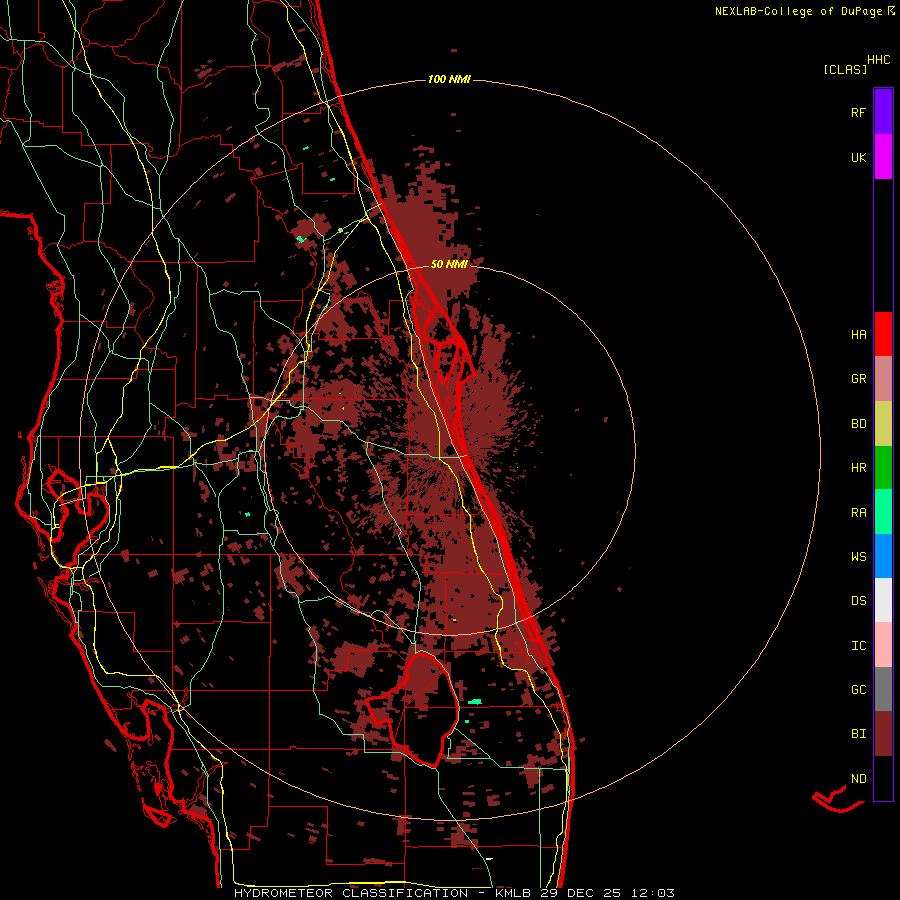Image resolution: width=900 pixels, height=900 pixels.
Task: Click the HHC product label
Action: click(x=879, y=60)
